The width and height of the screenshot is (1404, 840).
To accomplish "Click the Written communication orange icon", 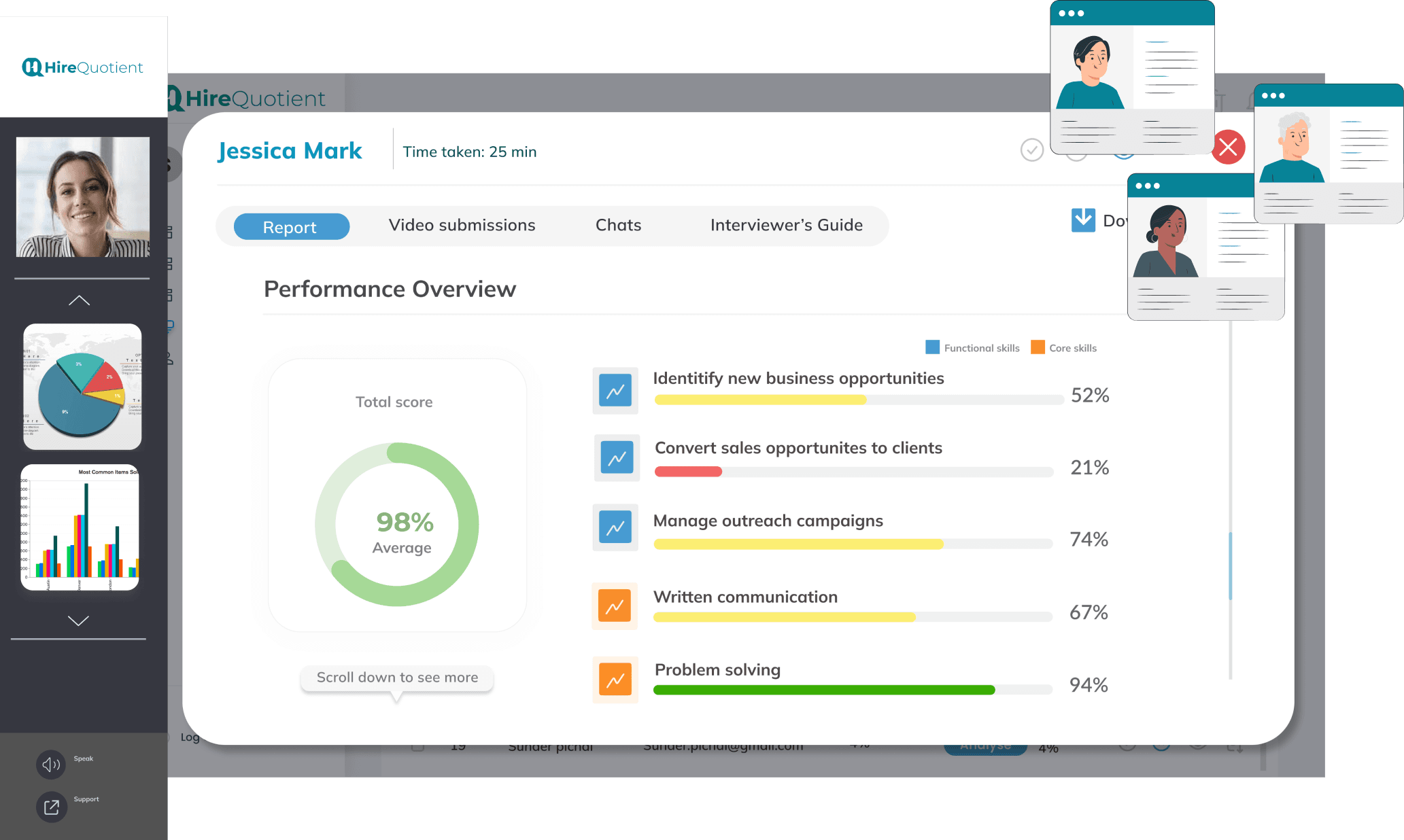I will coord(615,606).
